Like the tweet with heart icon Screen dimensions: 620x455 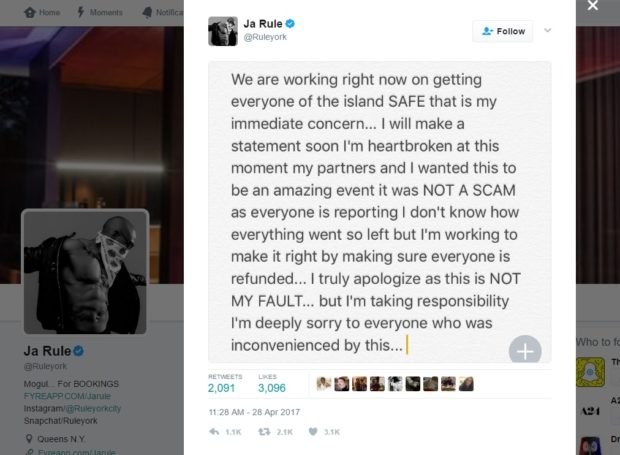313,432
